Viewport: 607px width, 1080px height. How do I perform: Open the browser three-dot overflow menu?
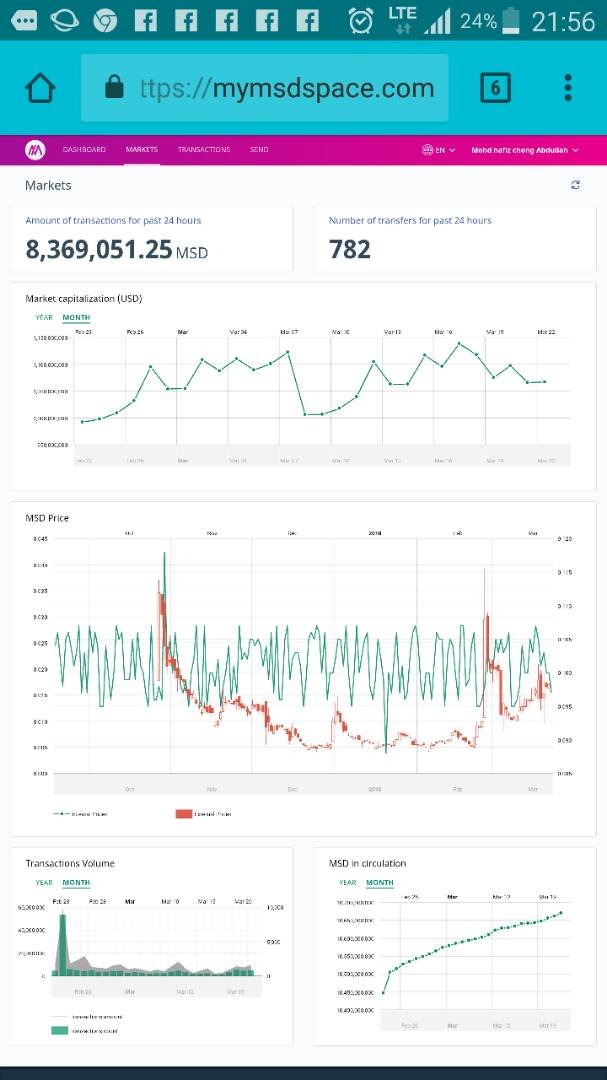point(568,88)
